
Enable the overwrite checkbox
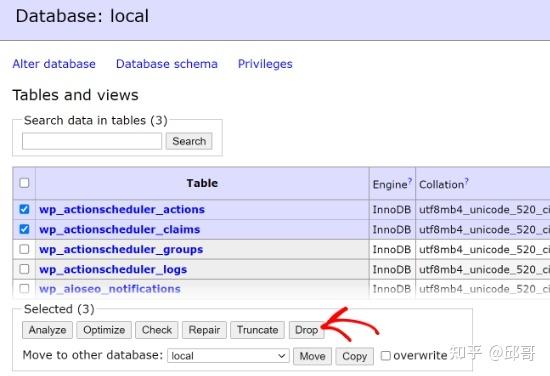385,356
